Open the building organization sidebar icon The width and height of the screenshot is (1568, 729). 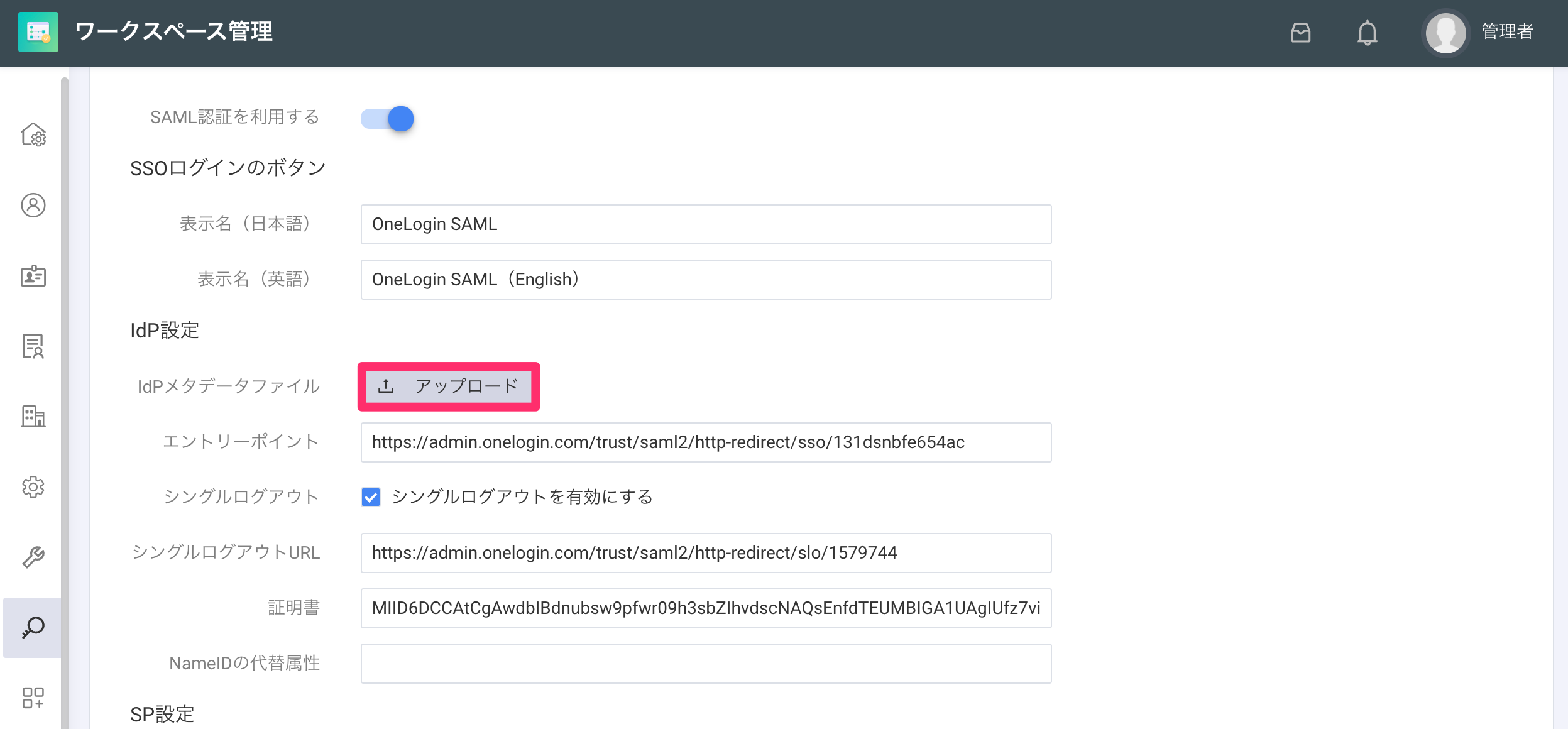(33, 416)
